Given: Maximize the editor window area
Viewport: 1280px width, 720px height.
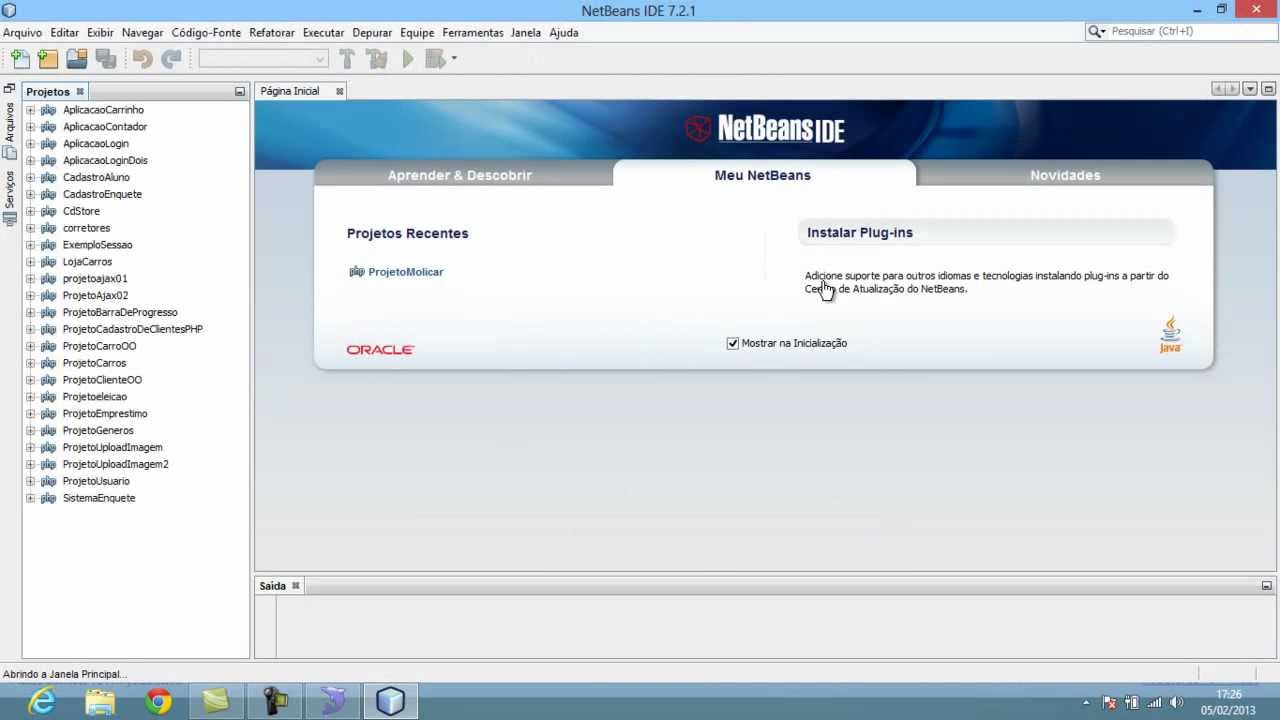Looking at the screenshot, I should point(1268,89).
